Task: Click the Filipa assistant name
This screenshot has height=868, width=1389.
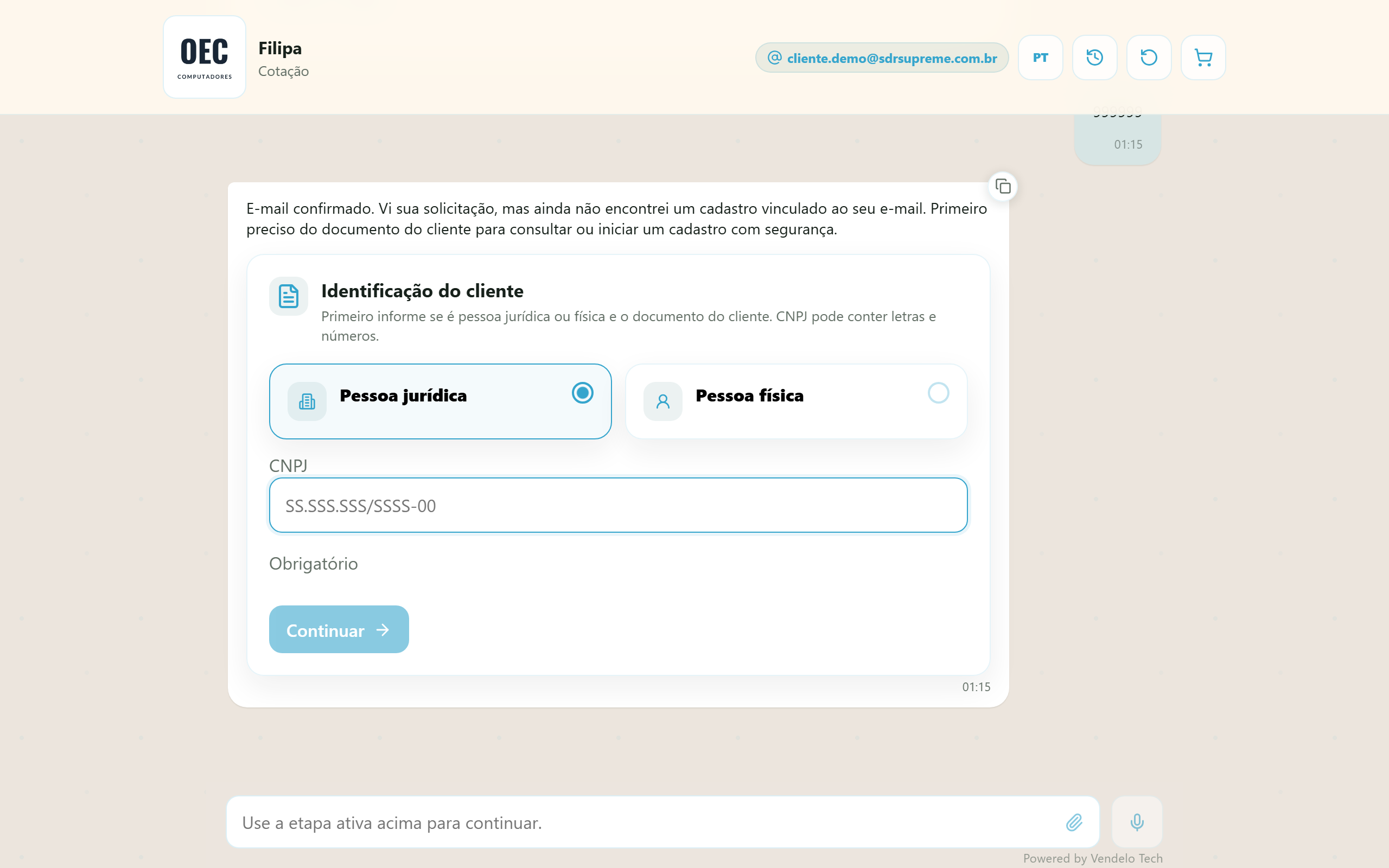Action: coord(280,48)
